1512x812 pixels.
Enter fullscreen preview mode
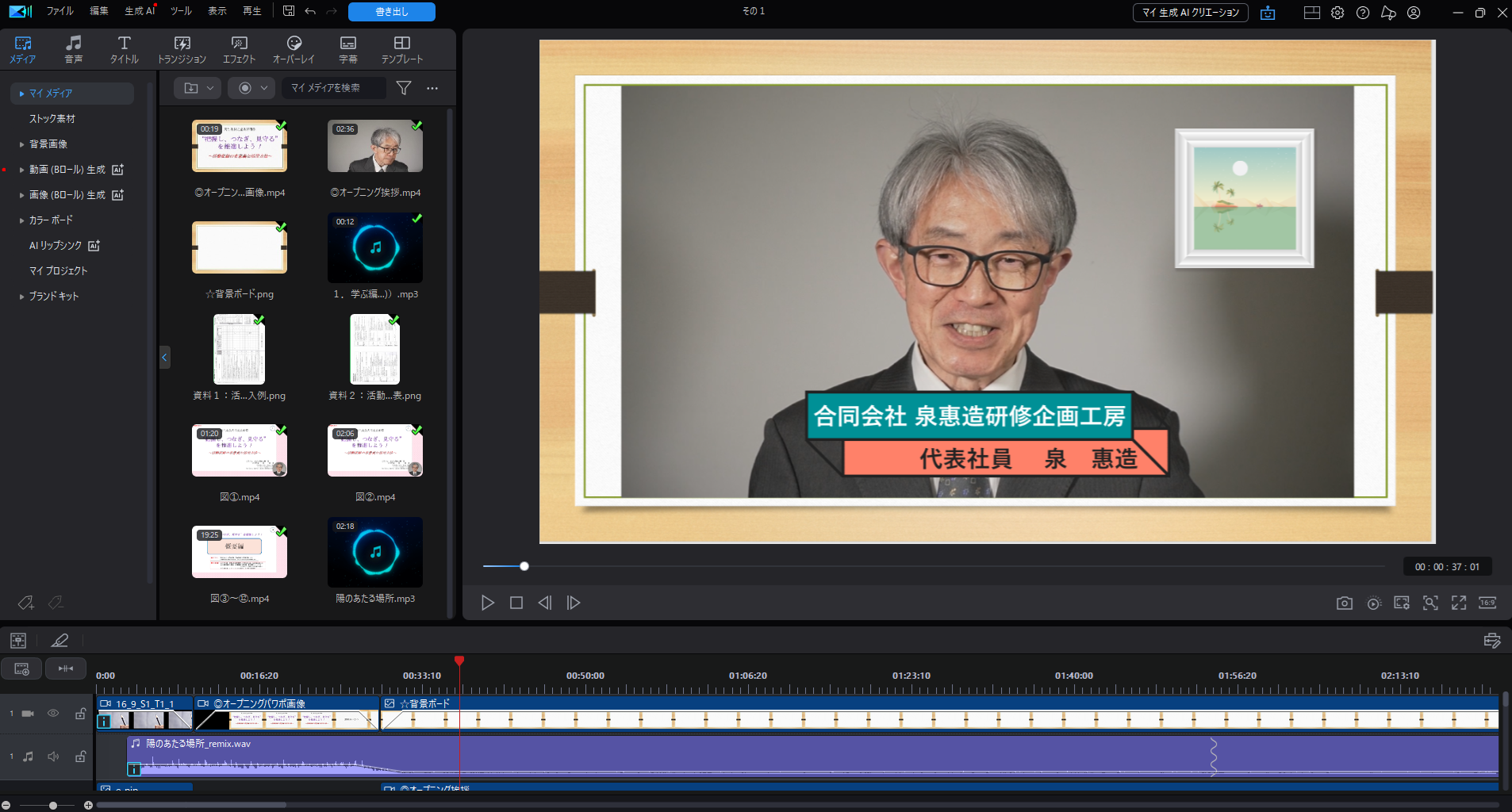click(1459, 603)
